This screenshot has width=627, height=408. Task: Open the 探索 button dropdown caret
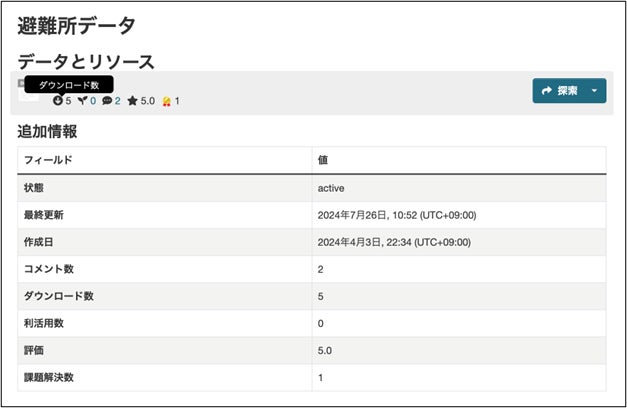tap(594, 91)
